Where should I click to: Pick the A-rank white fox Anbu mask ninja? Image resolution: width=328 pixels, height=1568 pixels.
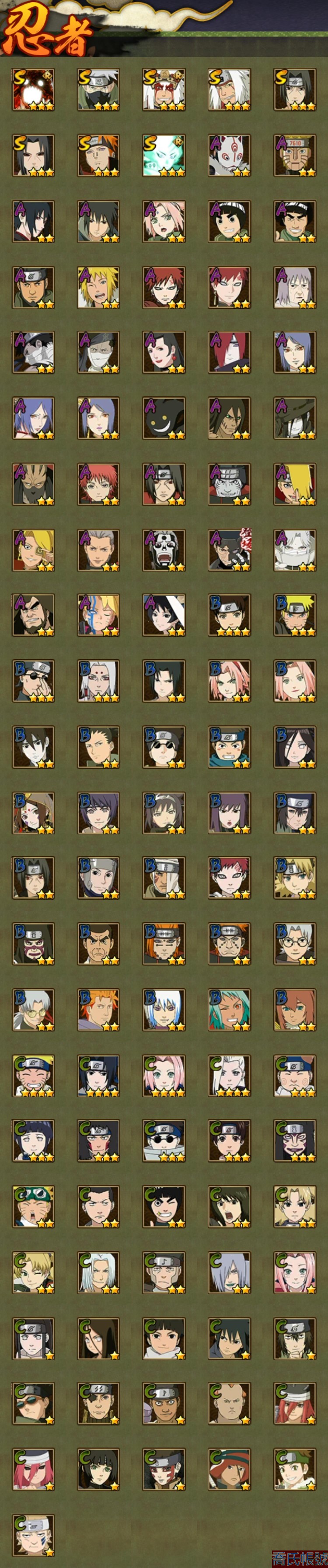pyautogui.click(x=230, y=155)
